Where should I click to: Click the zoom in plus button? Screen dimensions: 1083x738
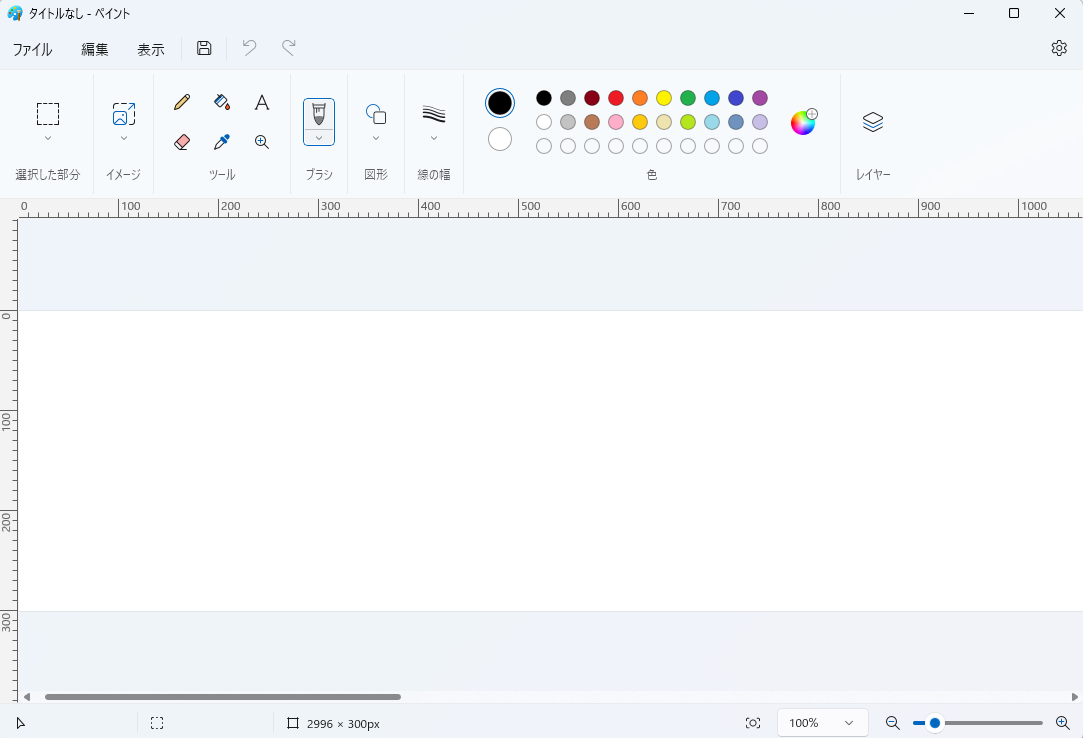tap(1063, 723)
